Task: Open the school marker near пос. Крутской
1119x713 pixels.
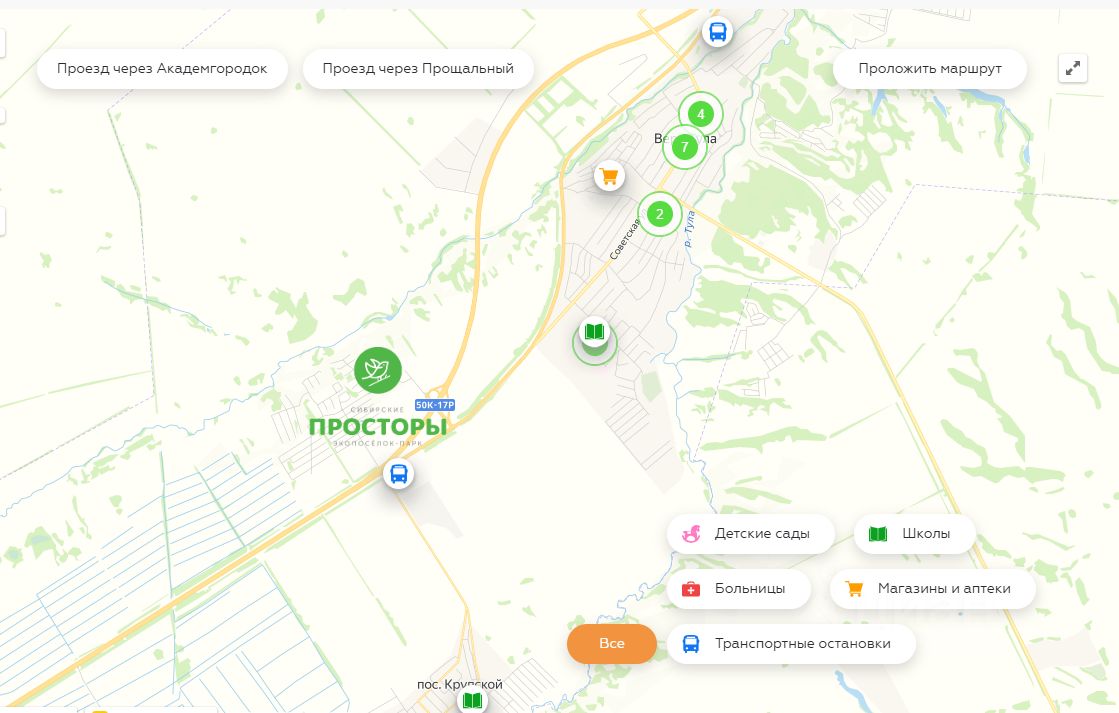Action: 472,701
